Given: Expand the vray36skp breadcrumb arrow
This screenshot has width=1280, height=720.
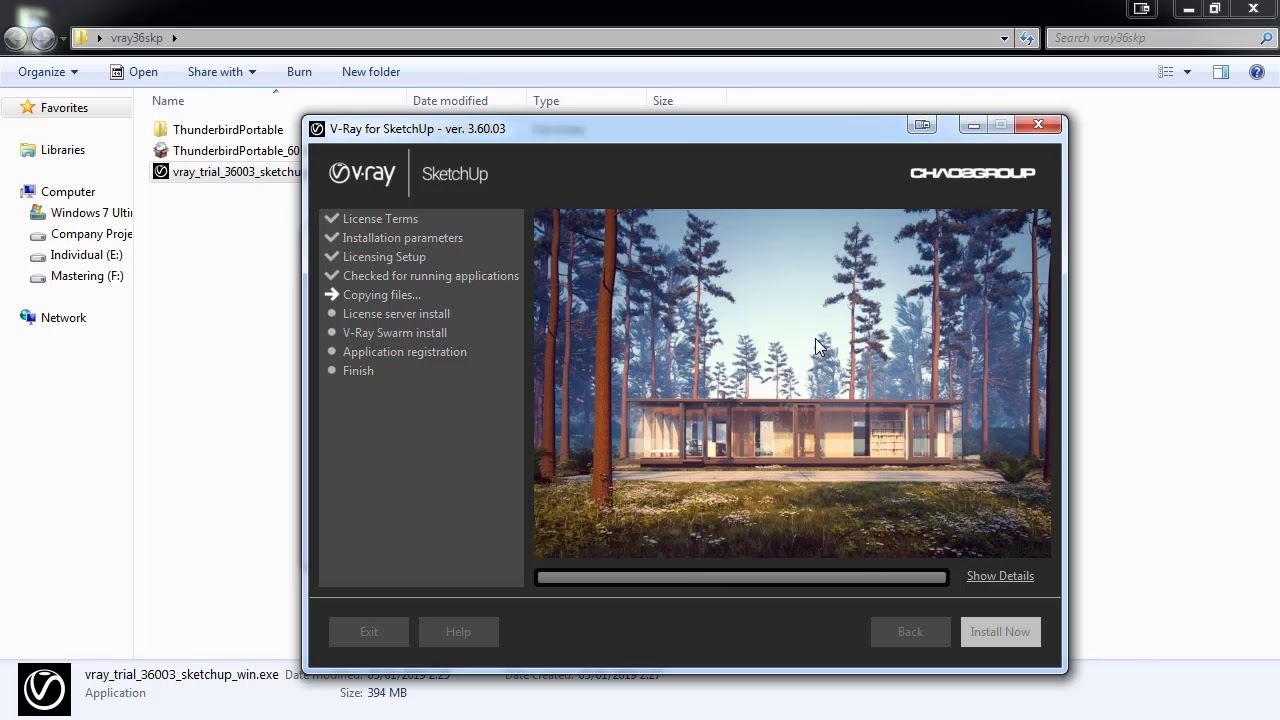Looking at the screenshot, I should (174, 38).
